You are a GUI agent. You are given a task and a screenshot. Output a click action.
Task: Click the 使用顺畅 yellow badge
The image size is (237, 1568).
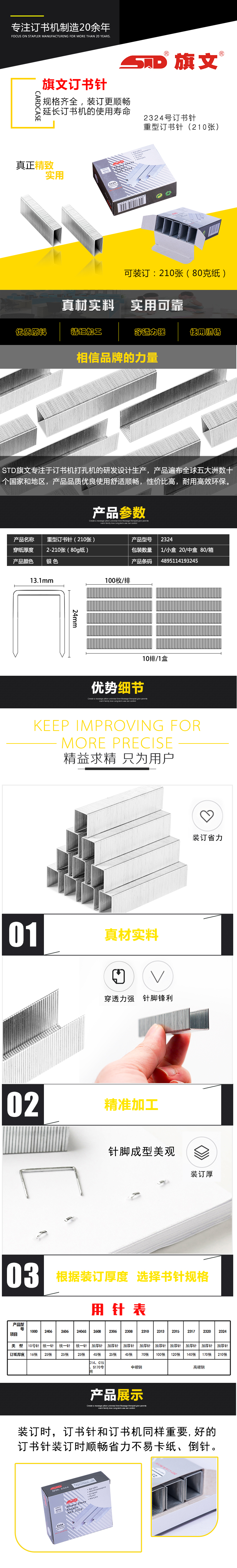click(205, 332)
